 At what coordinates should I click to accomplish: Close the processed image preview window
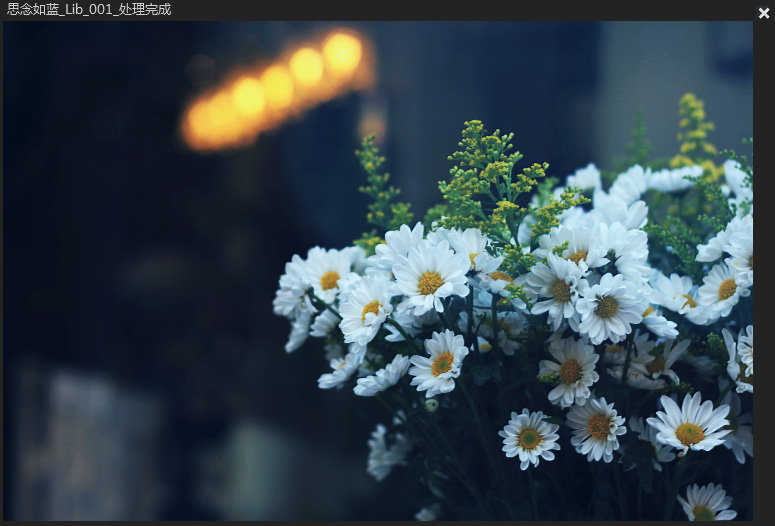[x=764, y=13]
